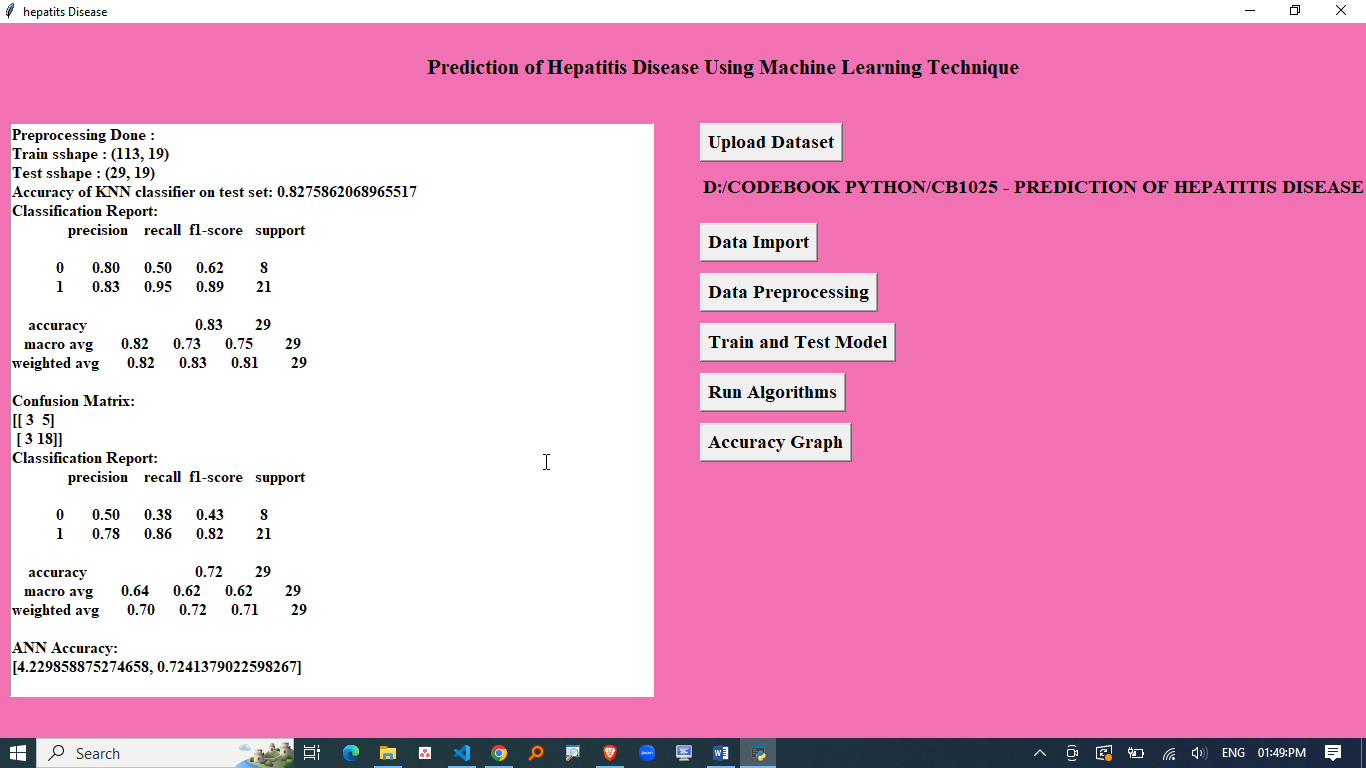Click 'accuracy 0.72 29' row
Image resolution: width=1366 pixels, height=768 pixels.
tap(150, 572)
